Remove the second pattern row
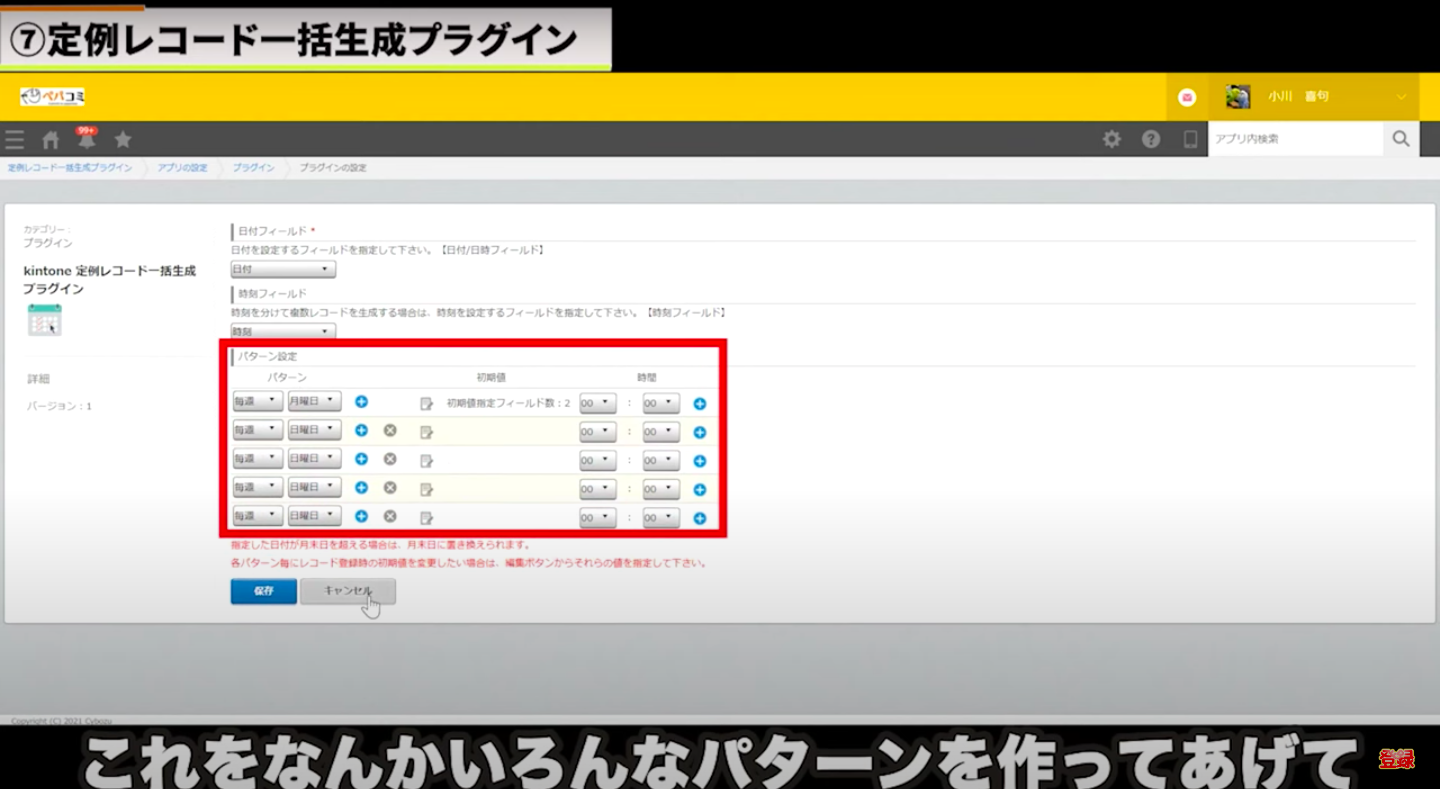Viewport: 1440px width, 789px height. click(x=390, y=431)
